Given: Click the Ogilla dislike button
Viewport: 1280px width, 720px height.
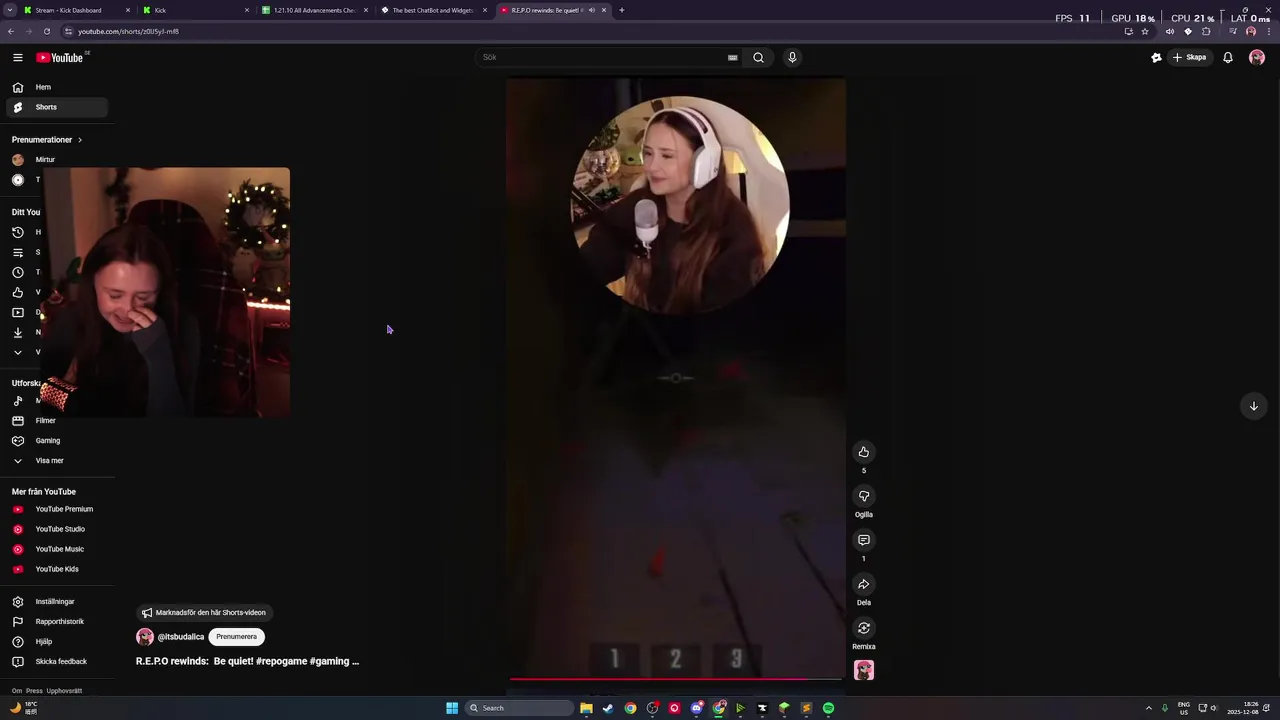Looking at the screenshot, I should (x=864, y=496).
